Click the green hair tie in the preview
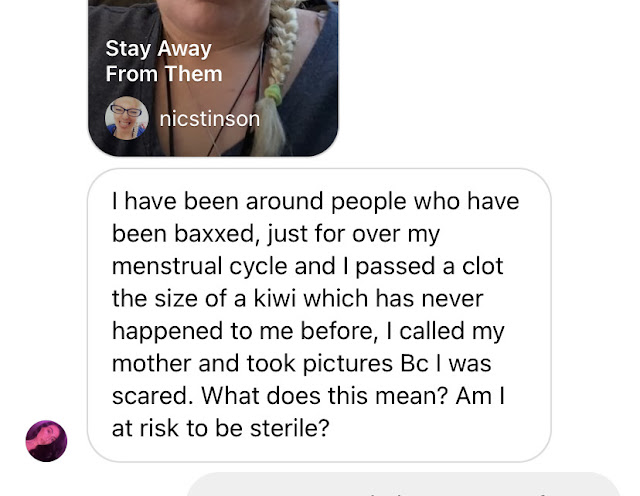640x496 pixels. [x=273, y=93]
